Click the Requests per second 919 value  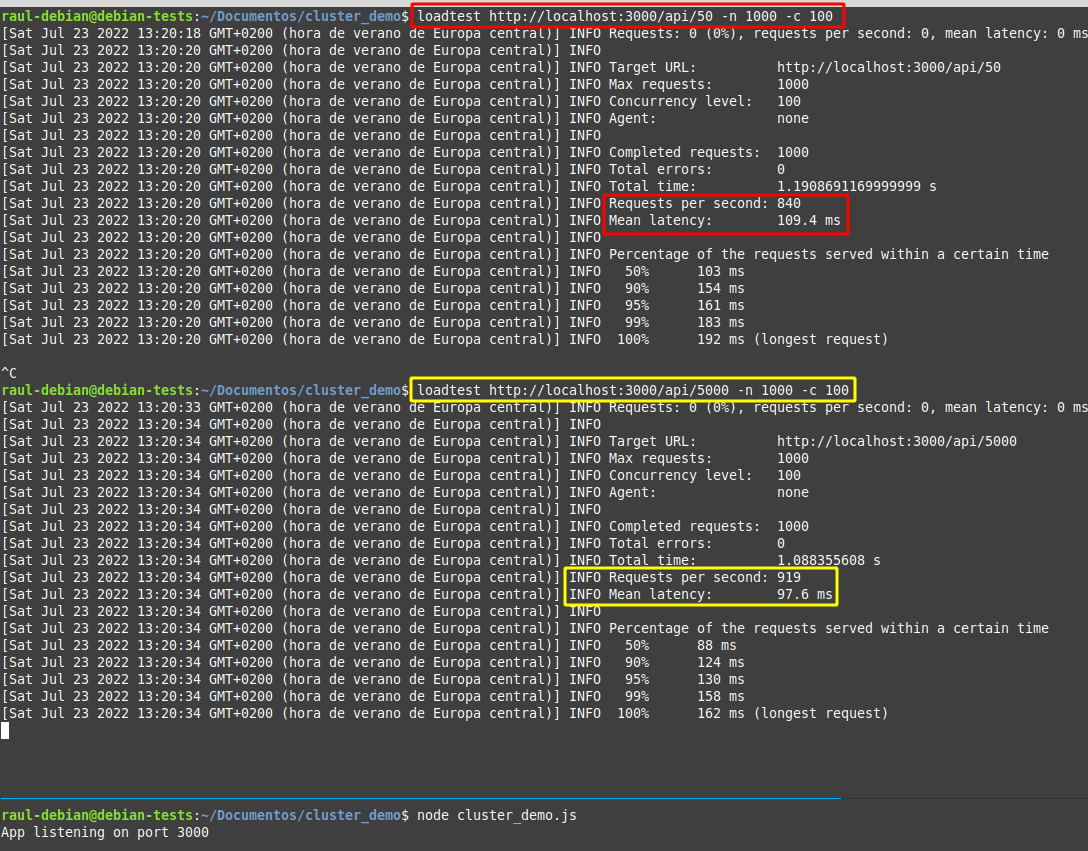(788, 577)
